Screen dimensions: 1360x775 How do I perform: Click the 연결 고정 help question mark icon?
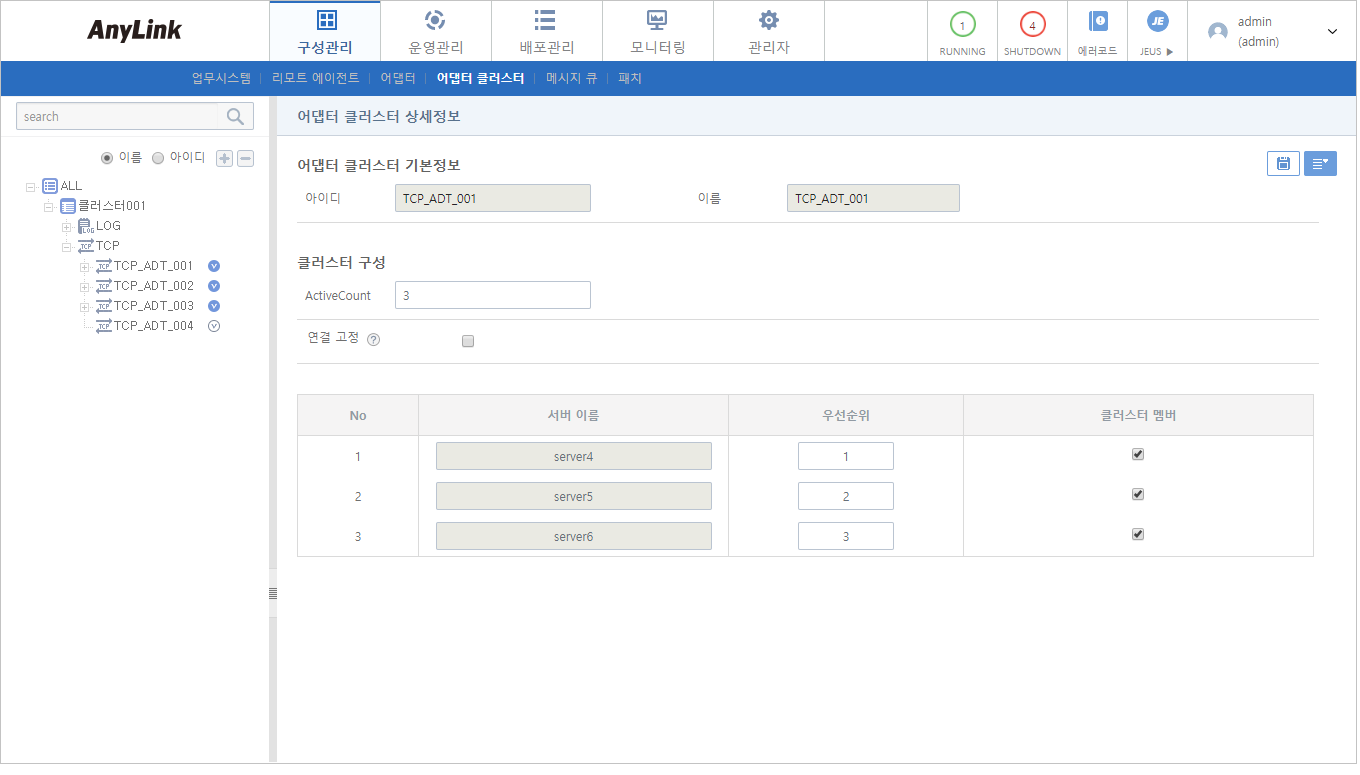click(x=373, y=338)
